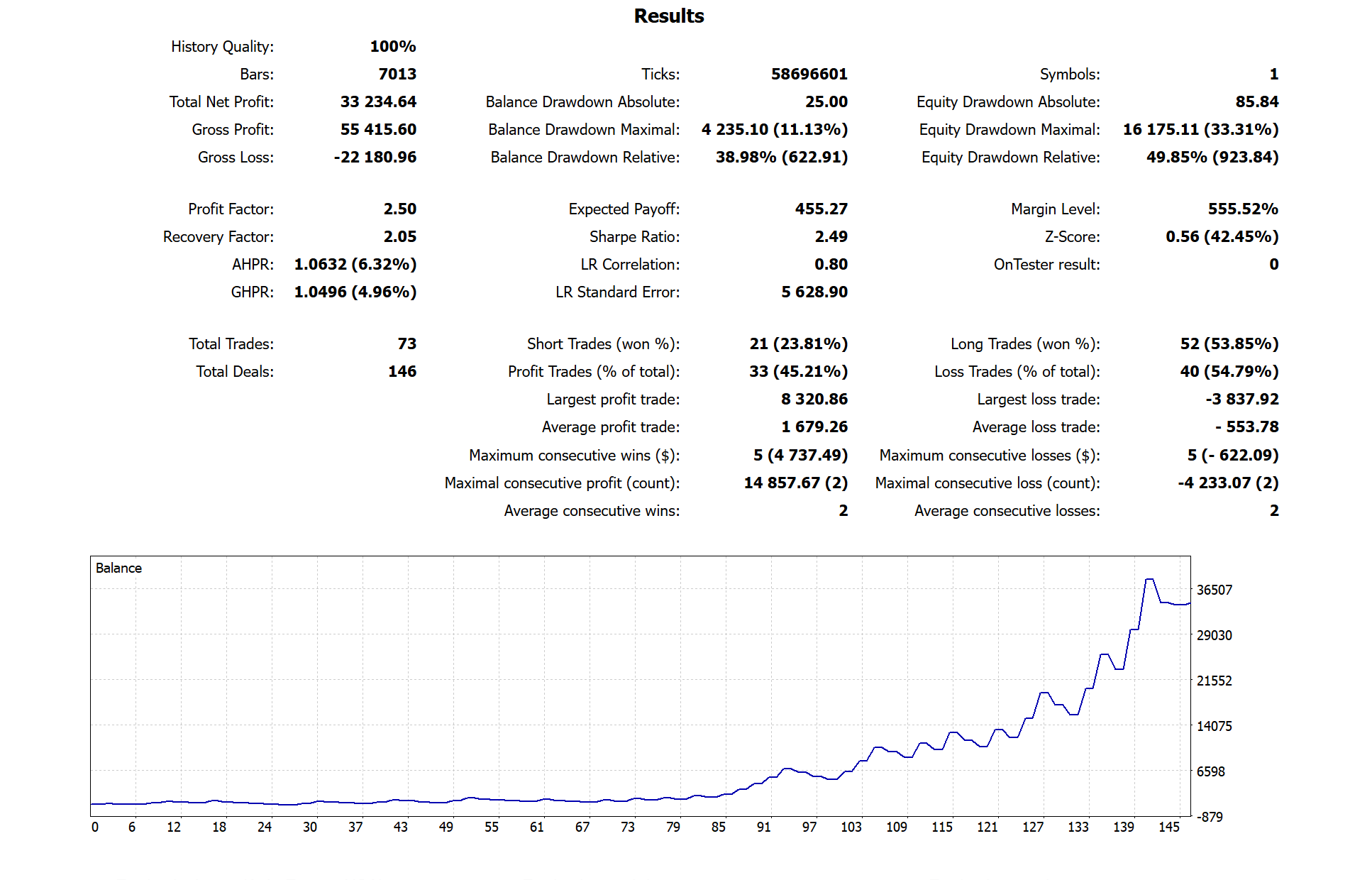Screen dimensions: 1372x880
Task: Click the Largest profit trade value
Action: click(814, 399)
